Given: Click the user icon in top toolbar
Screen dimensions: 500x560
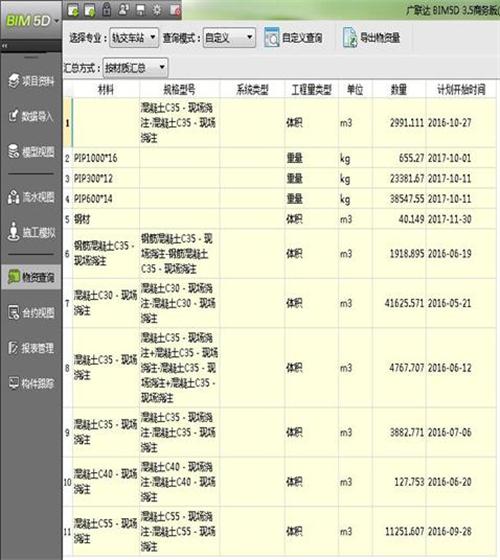Looking at the screenshot, I should (123, 9).
